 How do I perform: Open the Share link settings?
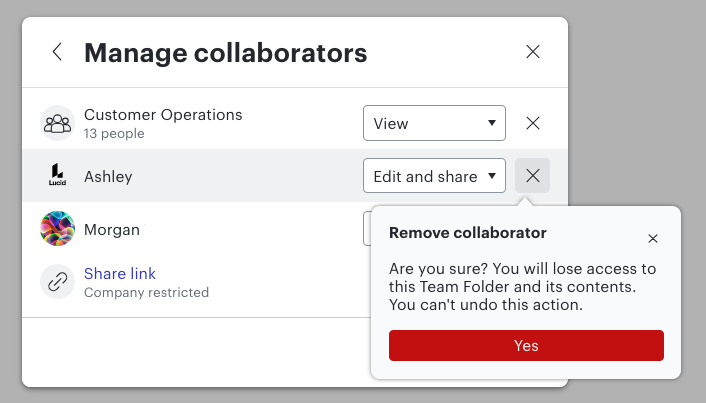(x=120, y=274)
